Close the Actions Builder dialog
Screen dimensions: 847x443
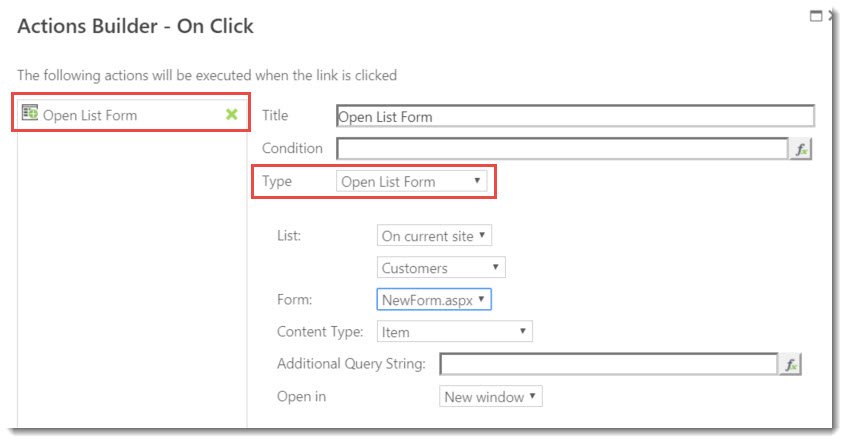tap(832, 16)
